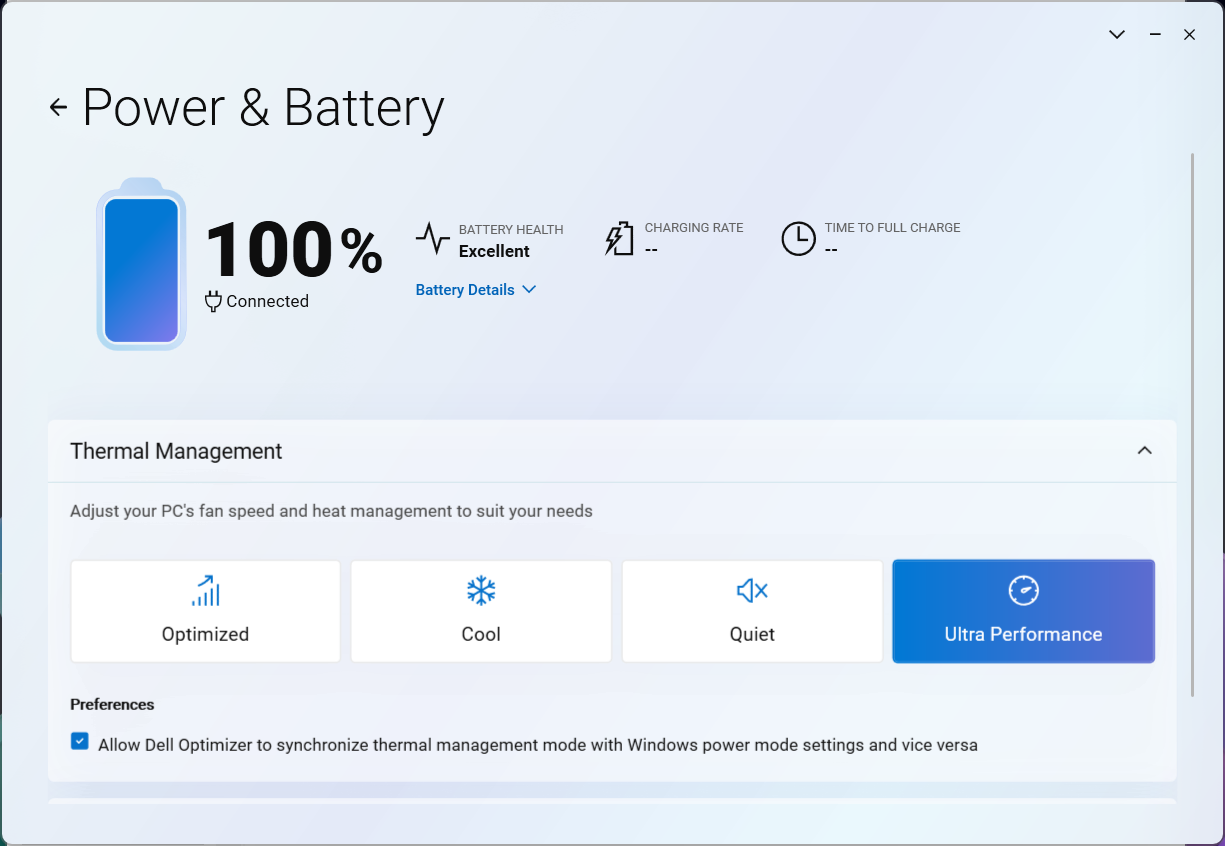Close the Power & Battery window

coord(1189,34)
